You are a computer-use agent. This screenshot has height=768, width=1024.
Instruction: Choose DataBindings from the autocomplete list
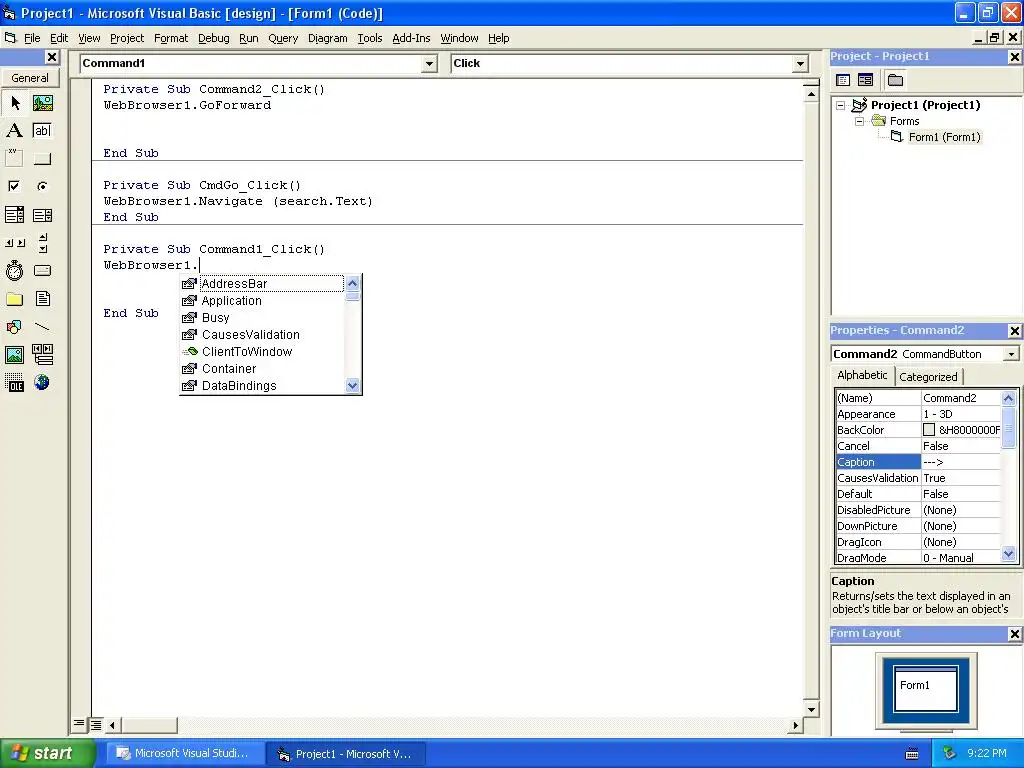pyautogui.click(x=262, y=385)
